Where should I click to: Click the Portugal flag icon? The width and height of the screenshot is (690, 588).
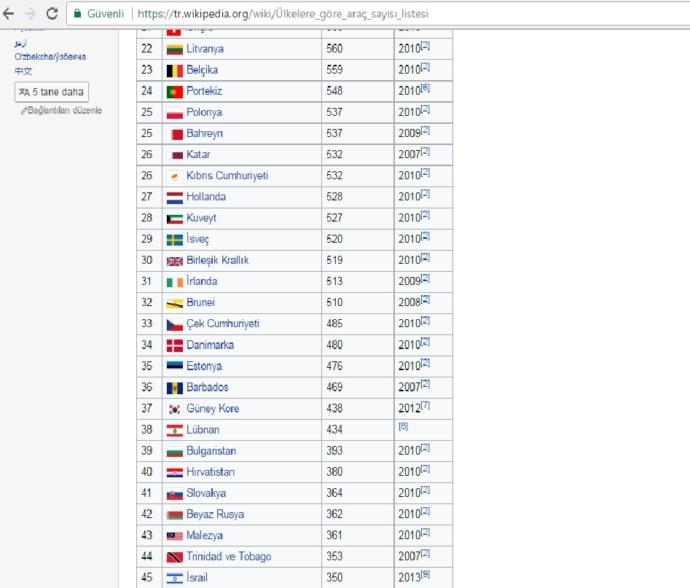coord(175,92)
